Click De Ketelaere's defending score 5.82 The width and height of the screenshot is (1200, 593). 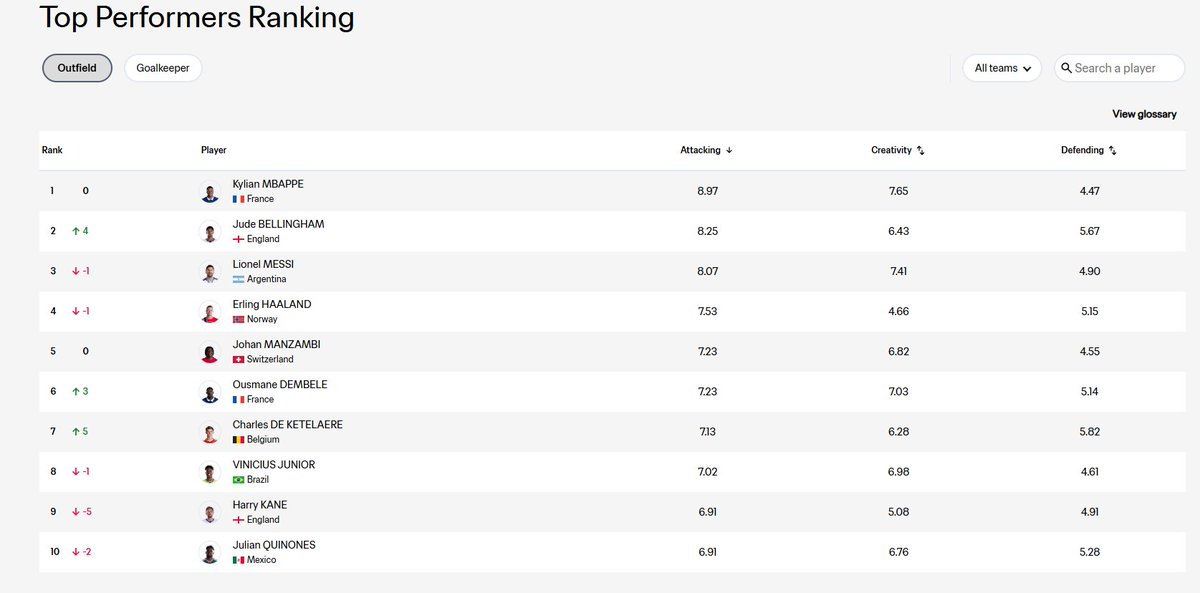click(1089, 431)
